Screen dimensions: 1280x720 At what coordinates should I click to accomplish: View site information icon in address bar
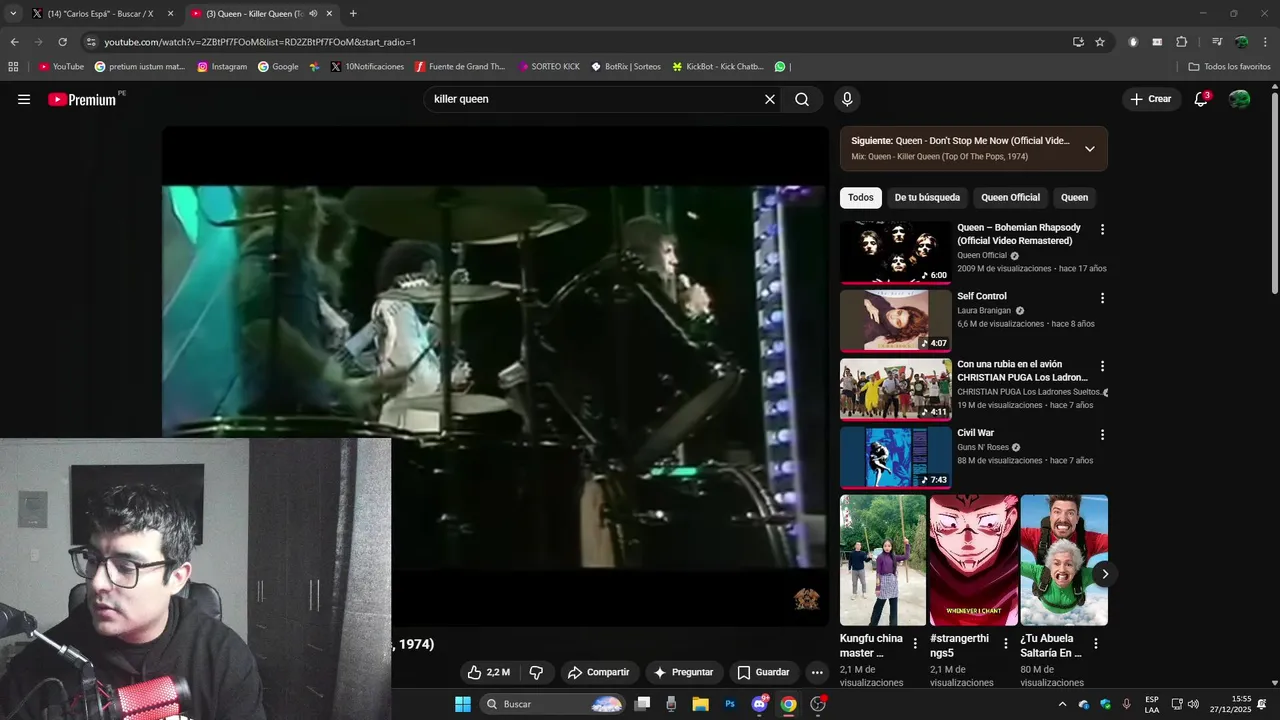(91, 42)
